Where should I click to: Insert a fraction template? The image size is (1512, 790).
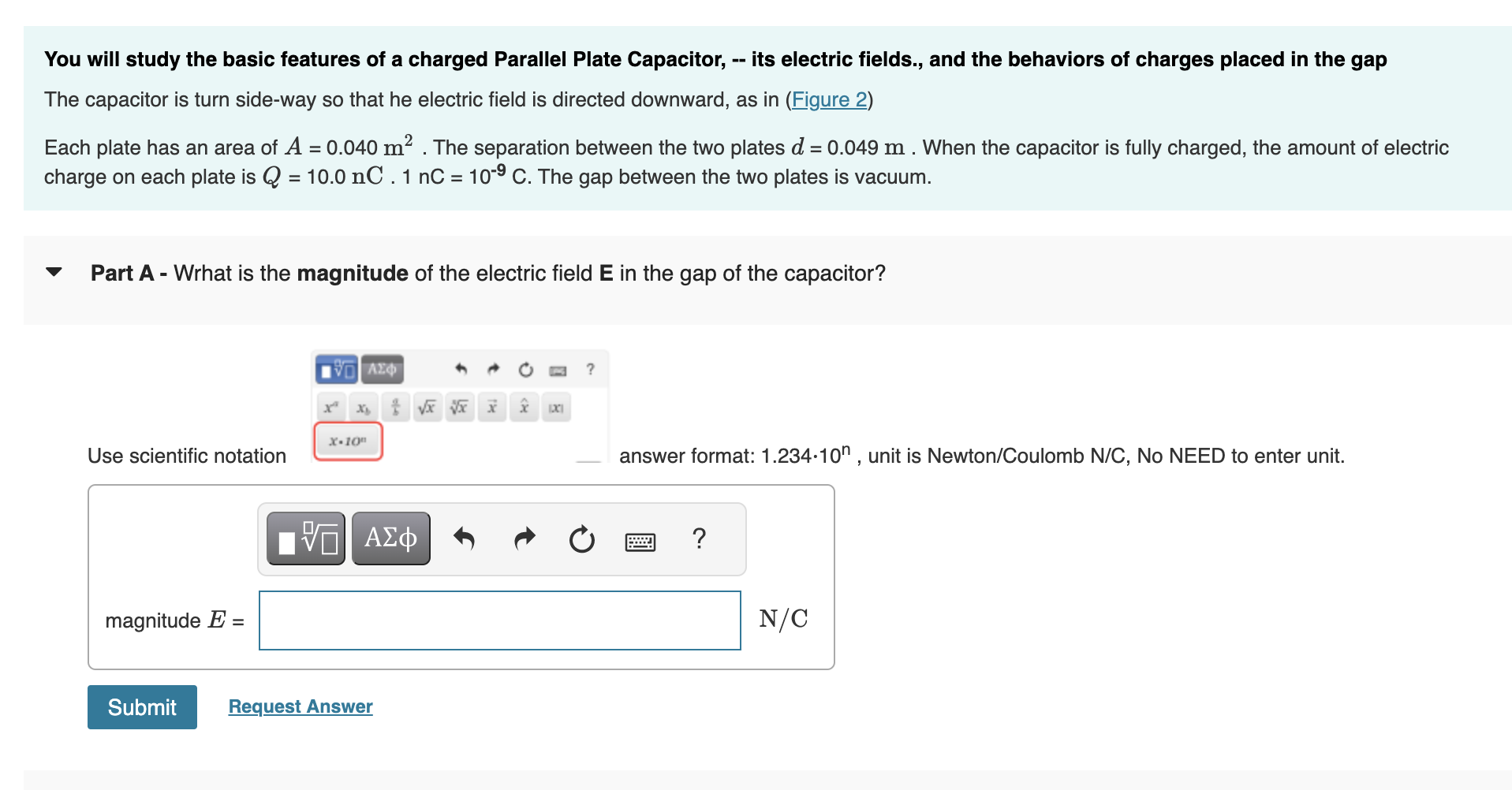394,408
